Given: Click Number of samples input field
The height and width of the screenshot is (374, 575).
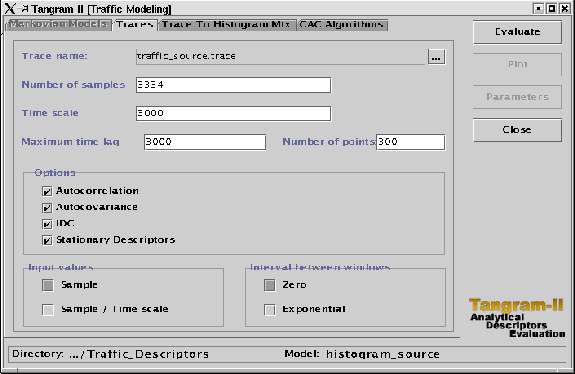Looking at the screenshot, I should pyautogui.click(x=233, y=85).
